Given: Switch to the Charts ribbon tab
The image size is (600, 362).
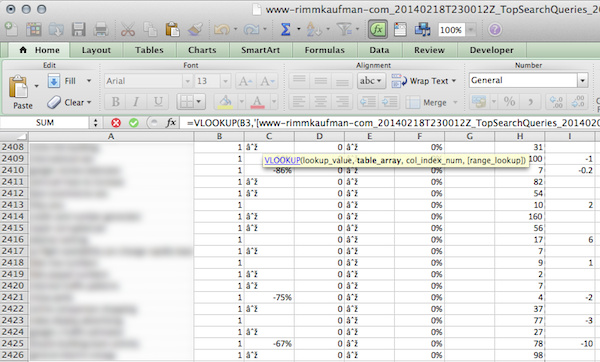Looking at the screenshot, I should 202,50.
